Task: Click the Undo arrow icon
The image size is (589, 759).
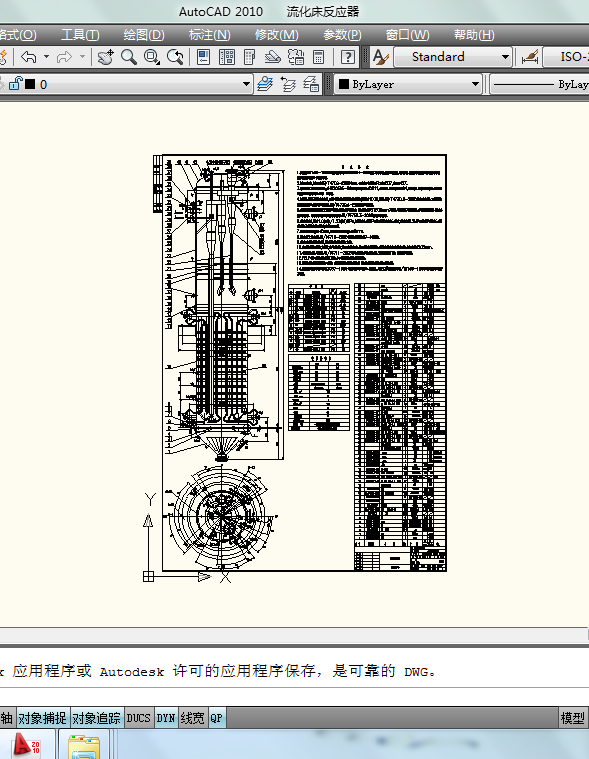Action: point(29,57)
